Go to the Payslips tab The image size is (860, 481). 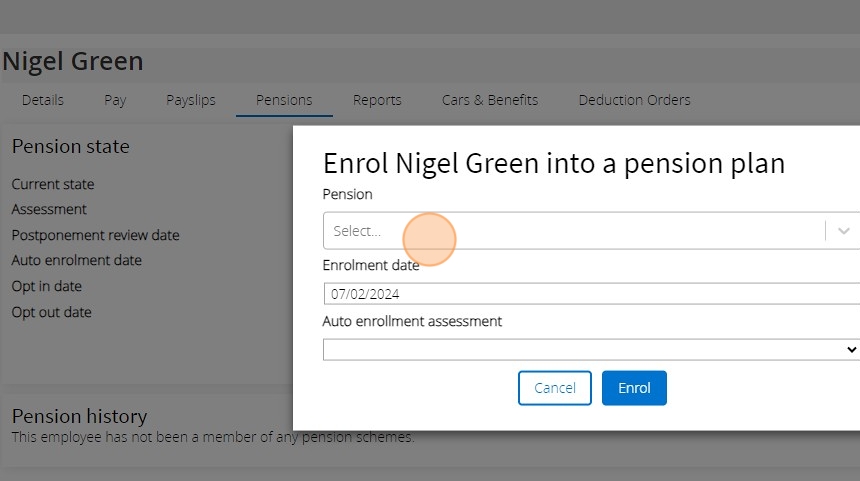click(191, 100)
